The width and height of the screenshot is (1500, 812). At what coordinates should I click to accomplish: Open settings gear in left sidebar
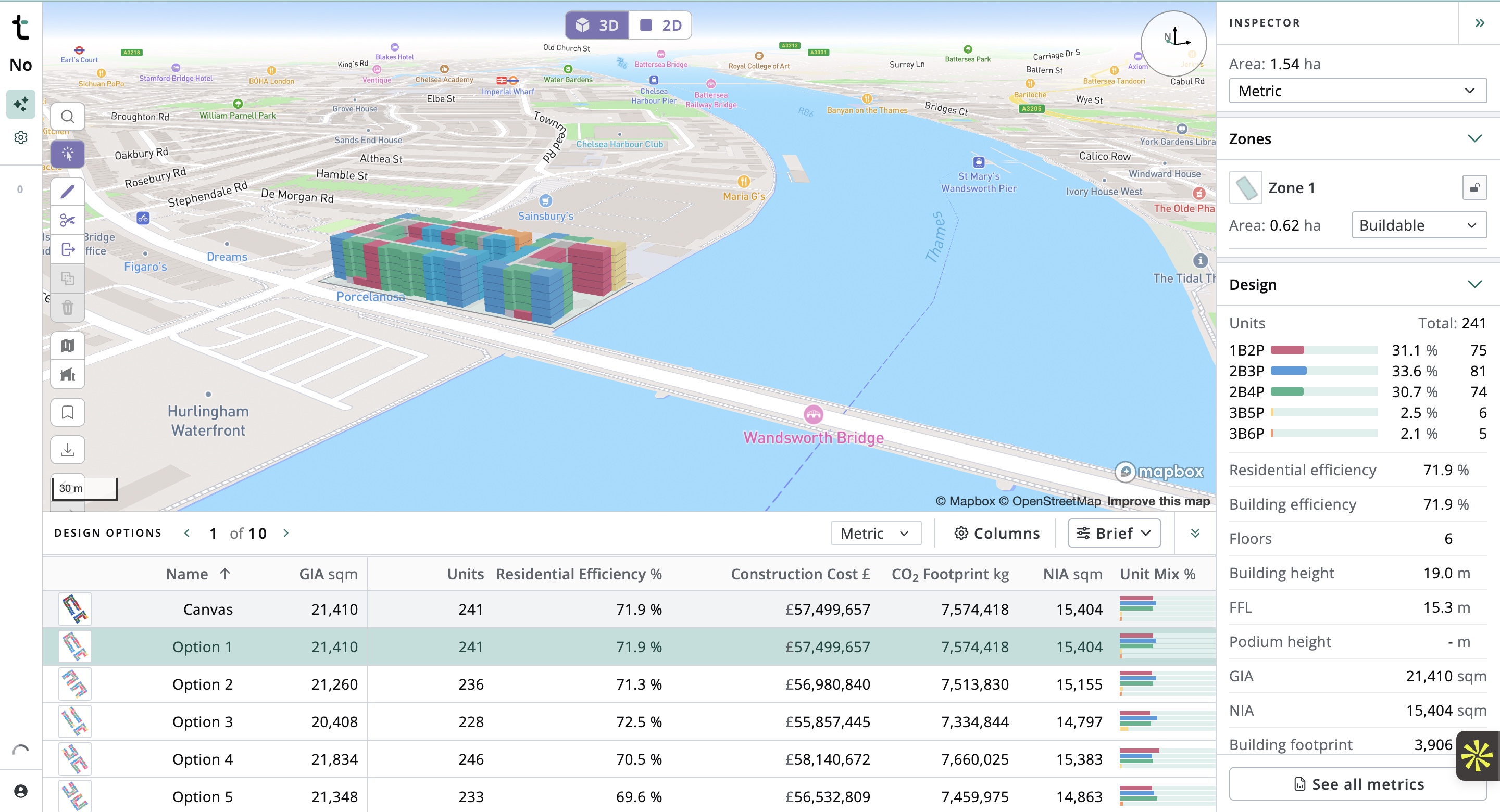21,137
